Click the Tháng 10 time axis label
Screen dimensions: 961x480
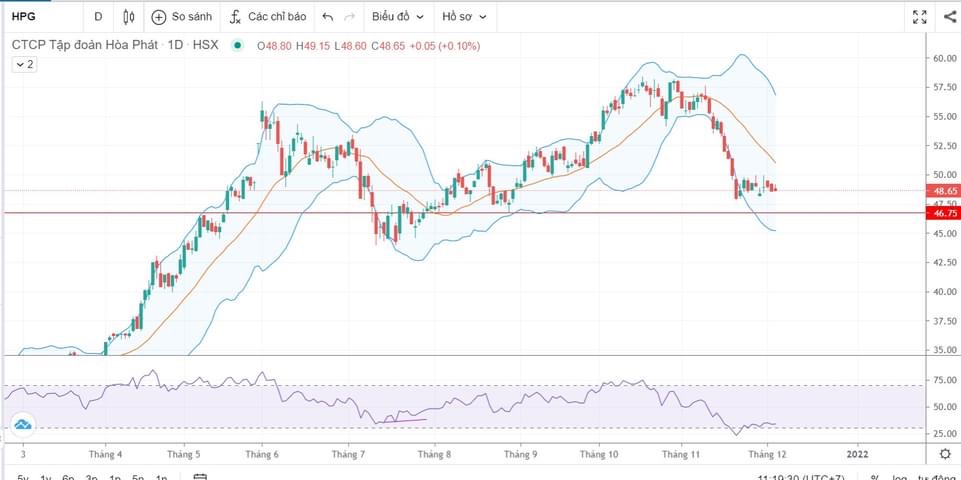pyautogui.click(x=598, y=454)
